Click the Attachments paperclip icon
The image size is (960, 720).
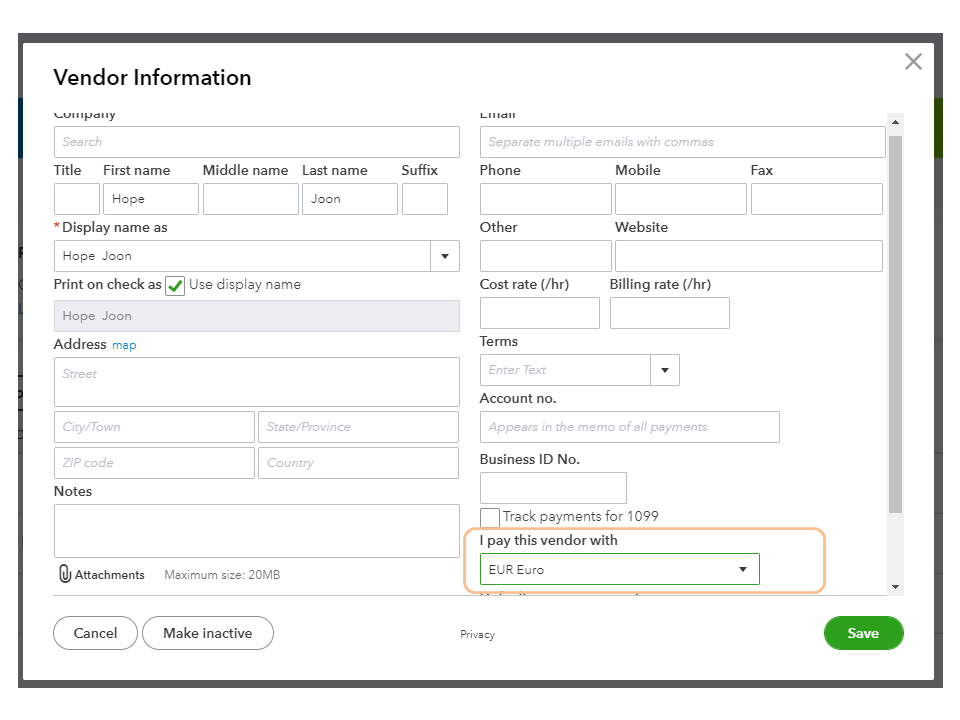click(64, 574)
